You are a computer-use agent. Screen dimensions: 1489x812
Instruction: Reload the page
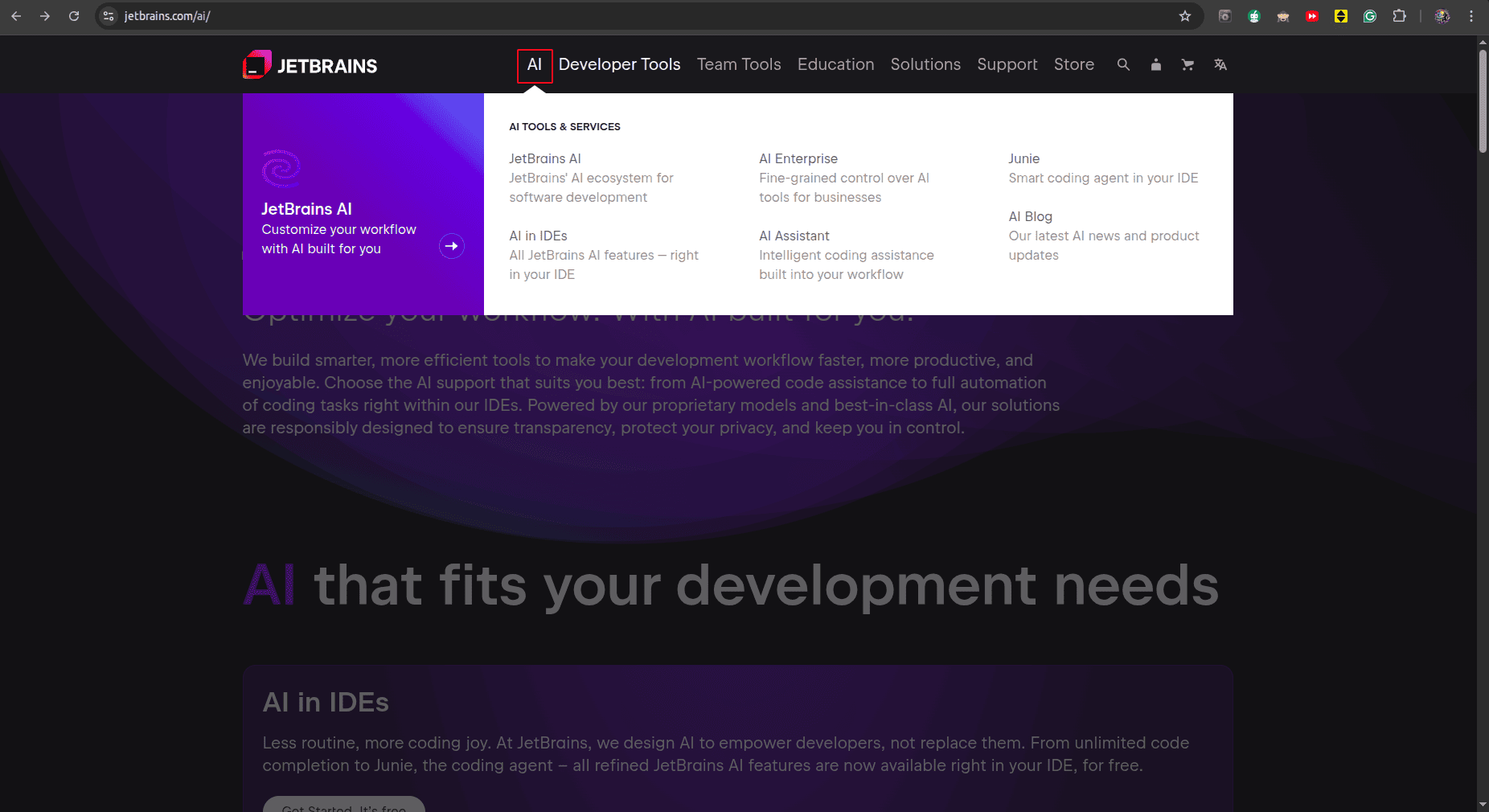pos(74,16)
